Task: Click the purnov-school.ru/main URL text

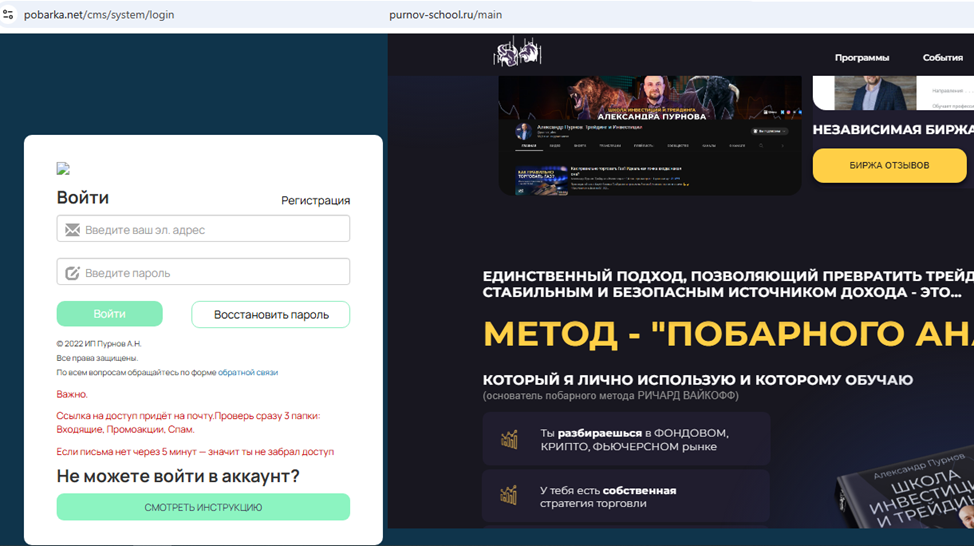Action: click(x=445, y=14)
